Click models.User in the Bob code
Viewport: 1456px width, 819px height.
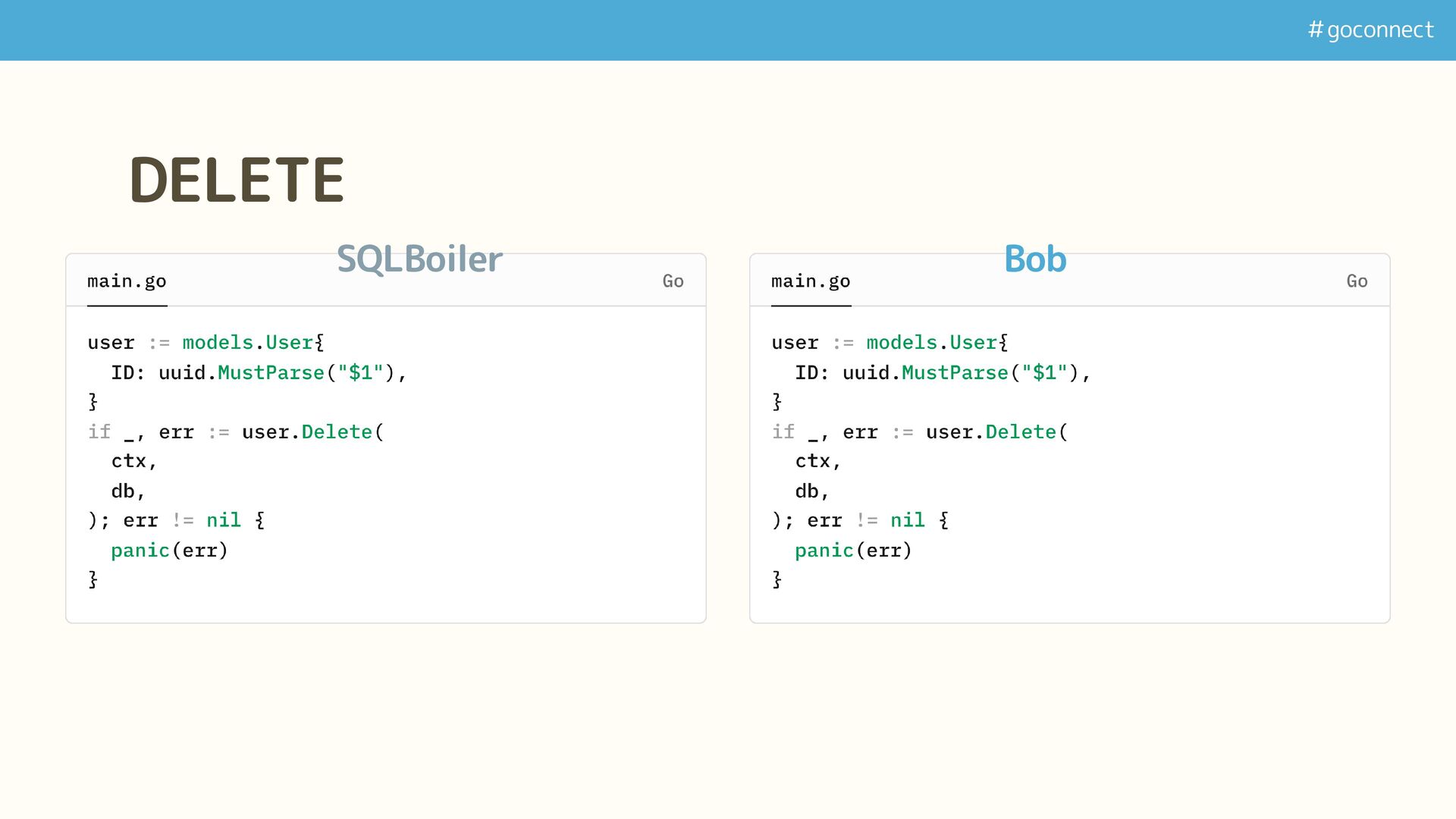(x=932, y=343)
